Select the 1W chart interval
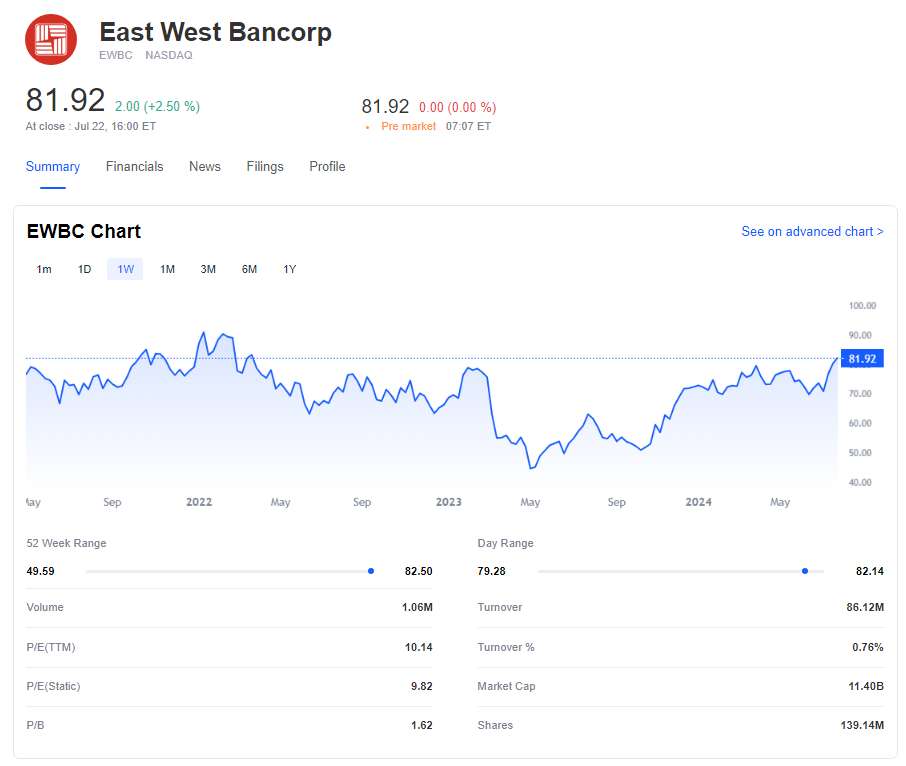 coord(126,269)
